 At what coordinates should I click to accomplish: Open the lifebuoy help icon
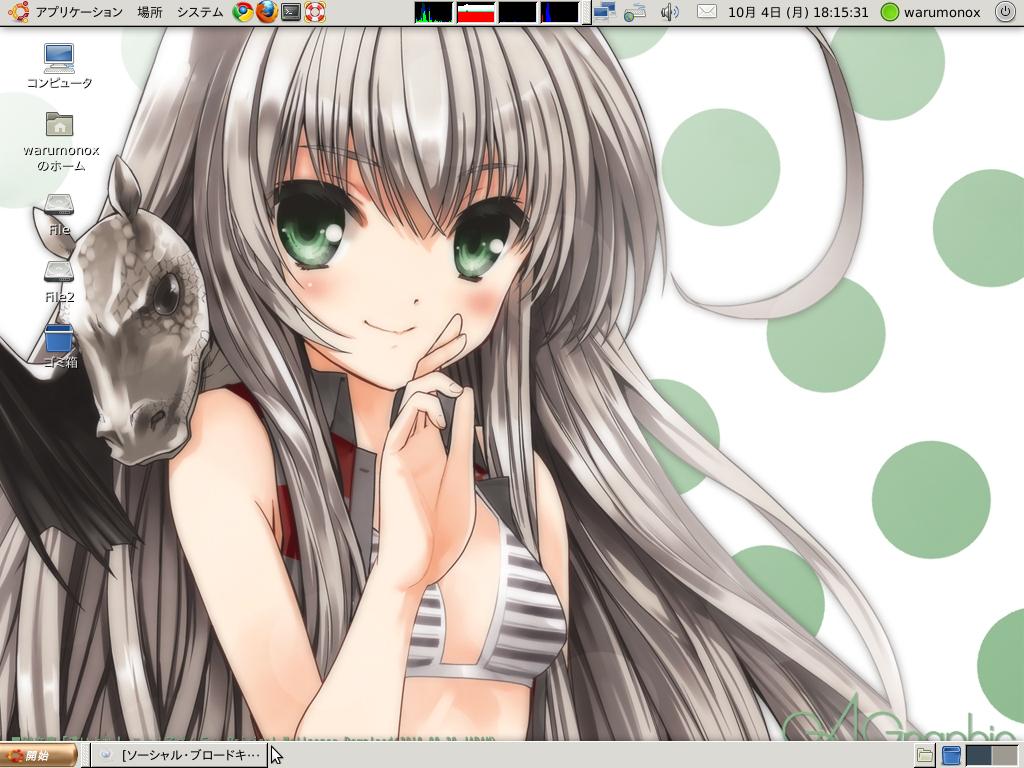(315, 12)
